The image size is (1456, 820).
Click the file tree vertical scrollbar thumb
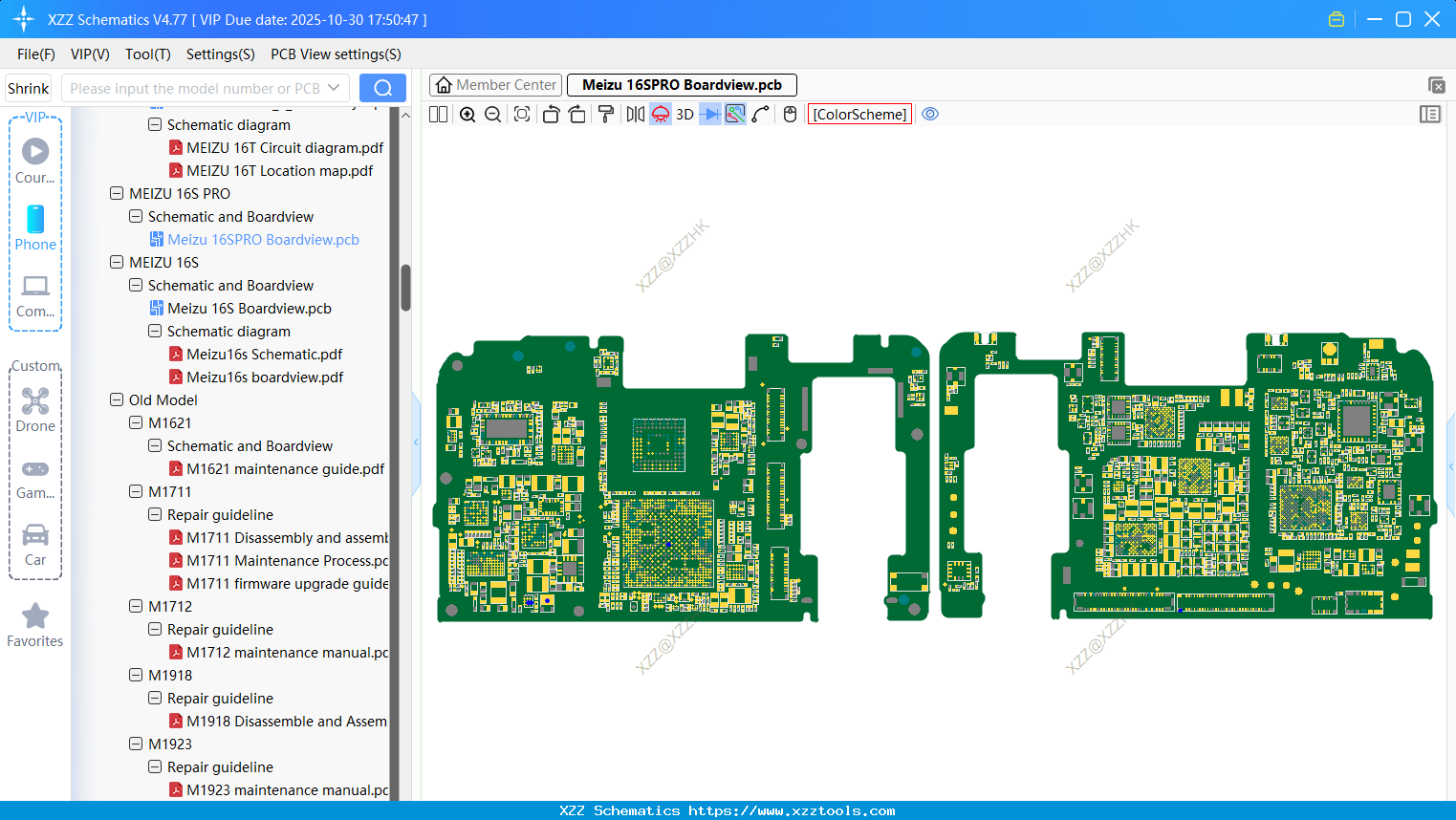405,287
